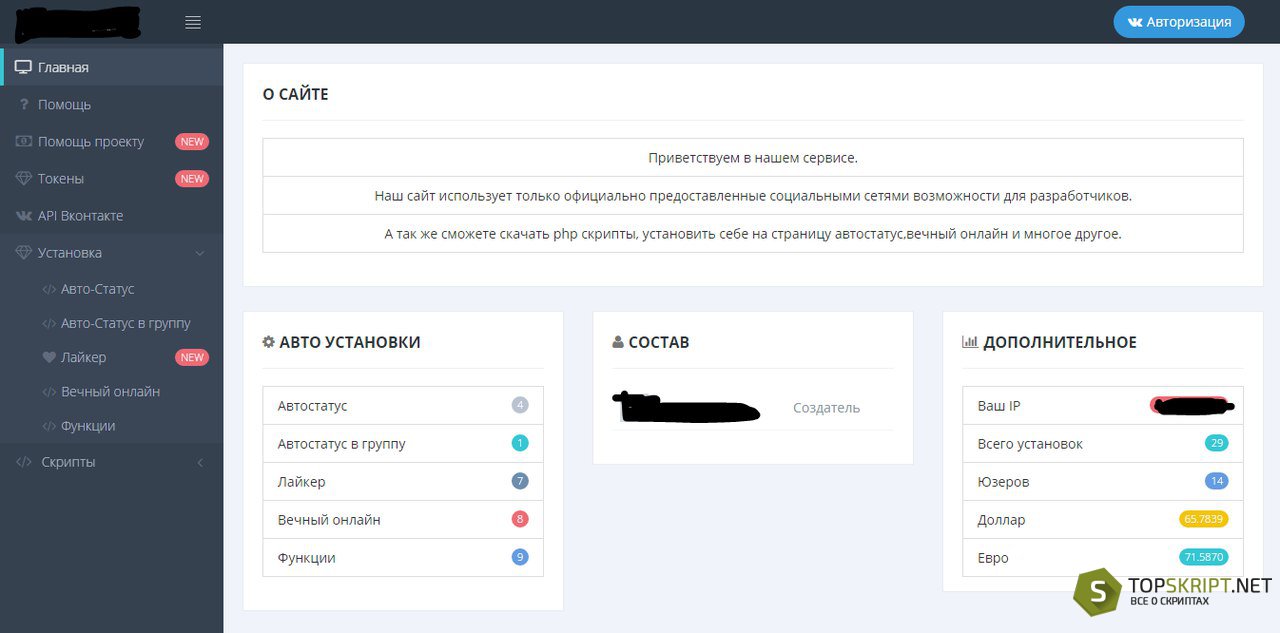Expand the Скрипты submenu arrow

[200, 462]
